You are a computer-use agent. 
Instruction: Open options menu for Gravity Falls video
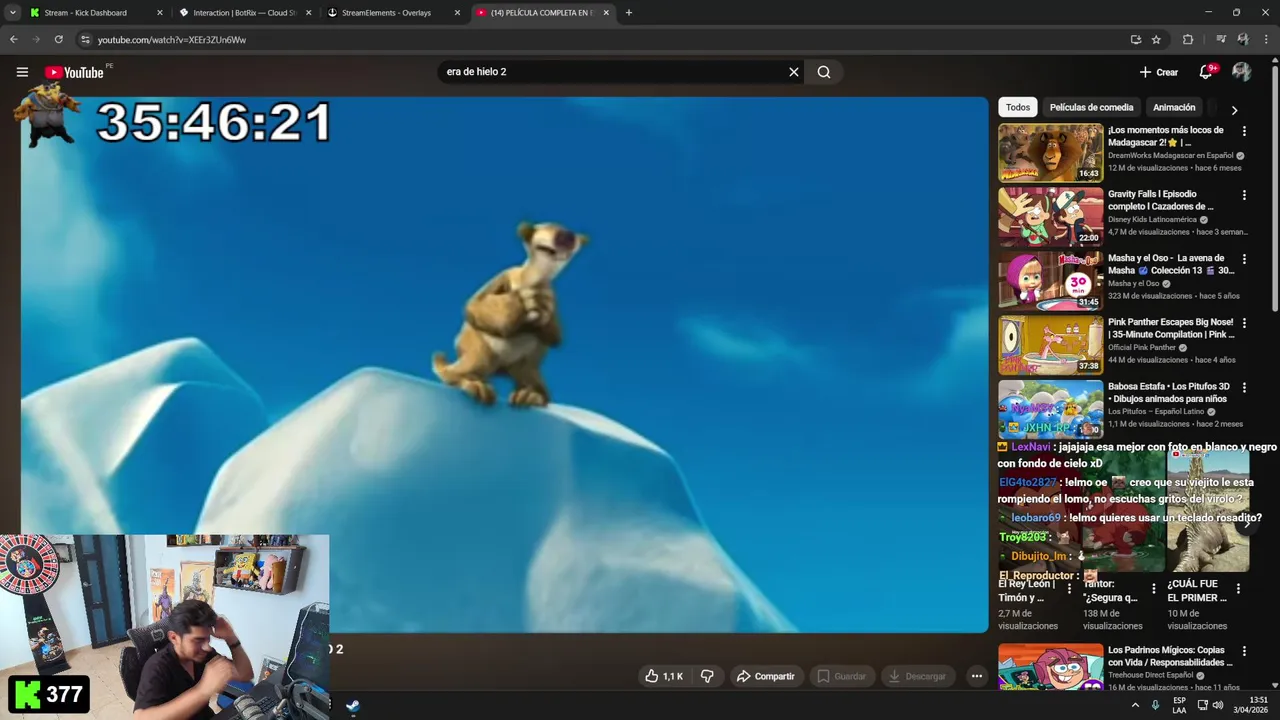coord(1244,195)
